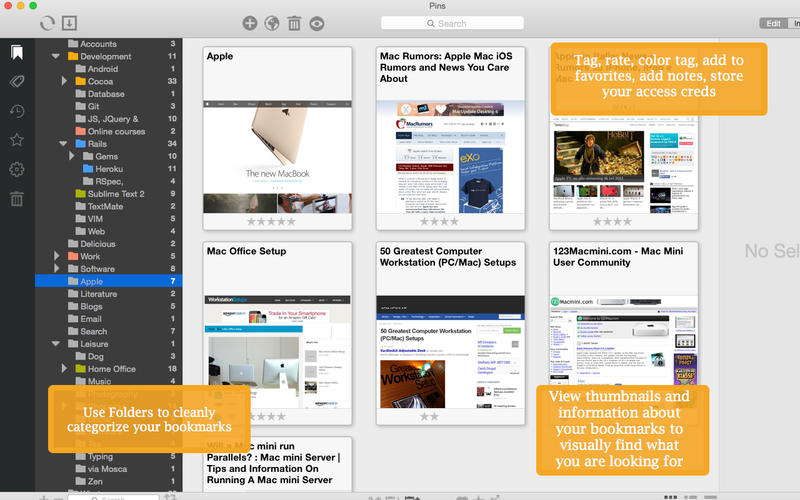Viewport: 800px width, 500px height.
Task: Click star rating under Apple thumbnail
Action: (x=272, y=221)
